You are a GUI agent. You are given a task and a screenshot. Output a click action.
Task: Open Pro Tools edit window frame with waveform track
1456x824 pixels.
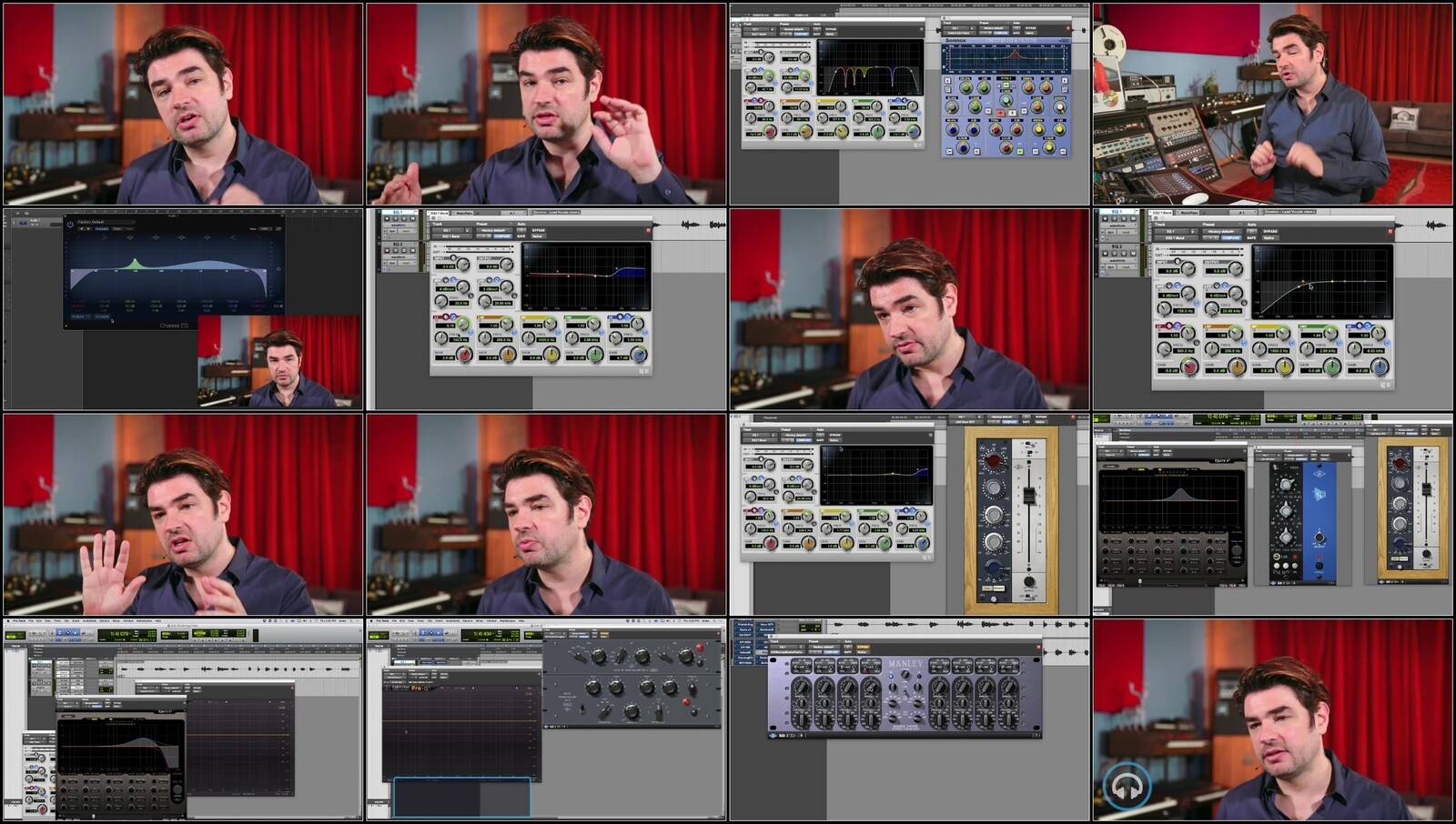point(183,720)
